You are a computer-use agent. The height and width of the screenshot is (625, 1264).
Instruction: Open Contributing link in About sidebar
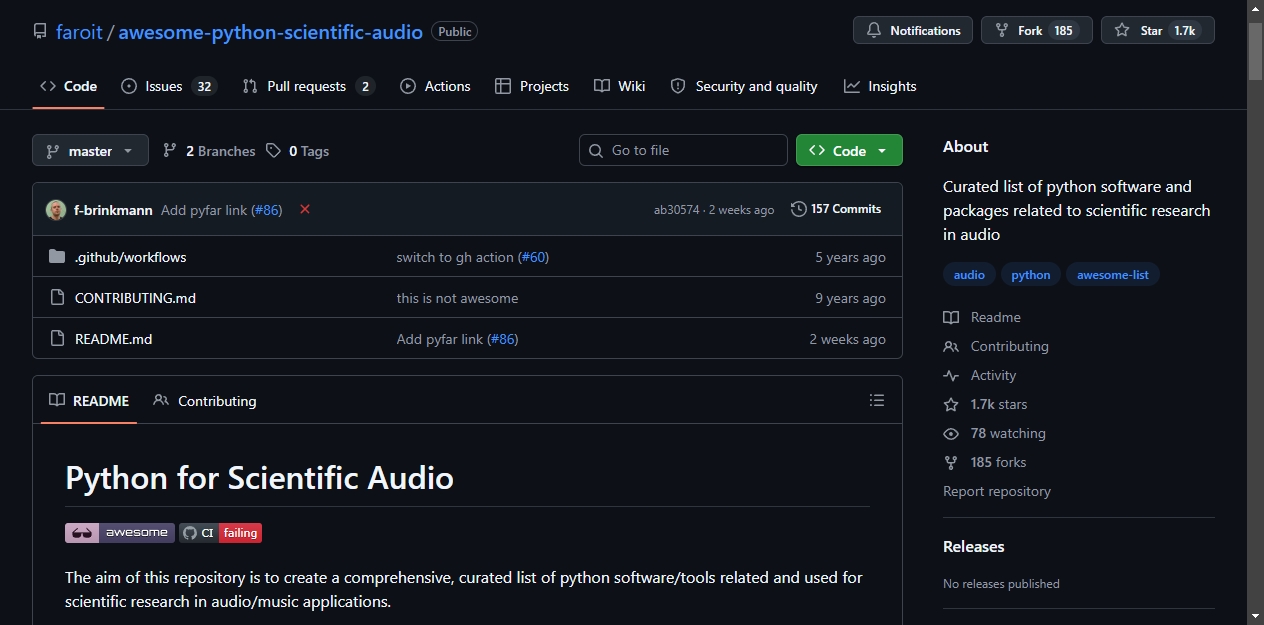pos(996,346)
